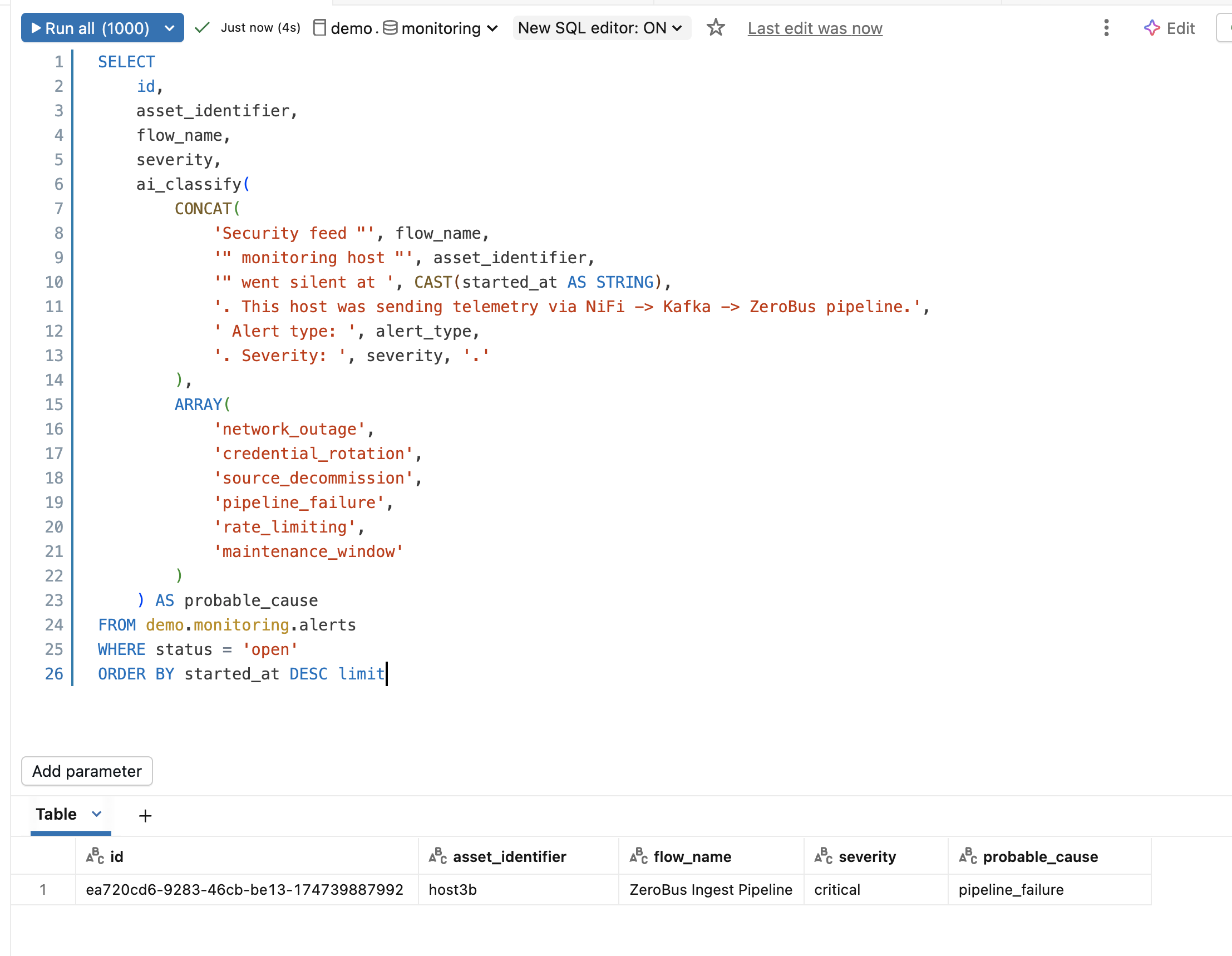Place cursor on SELECT keyword
1232x956 pixels.
click(126, 61)
